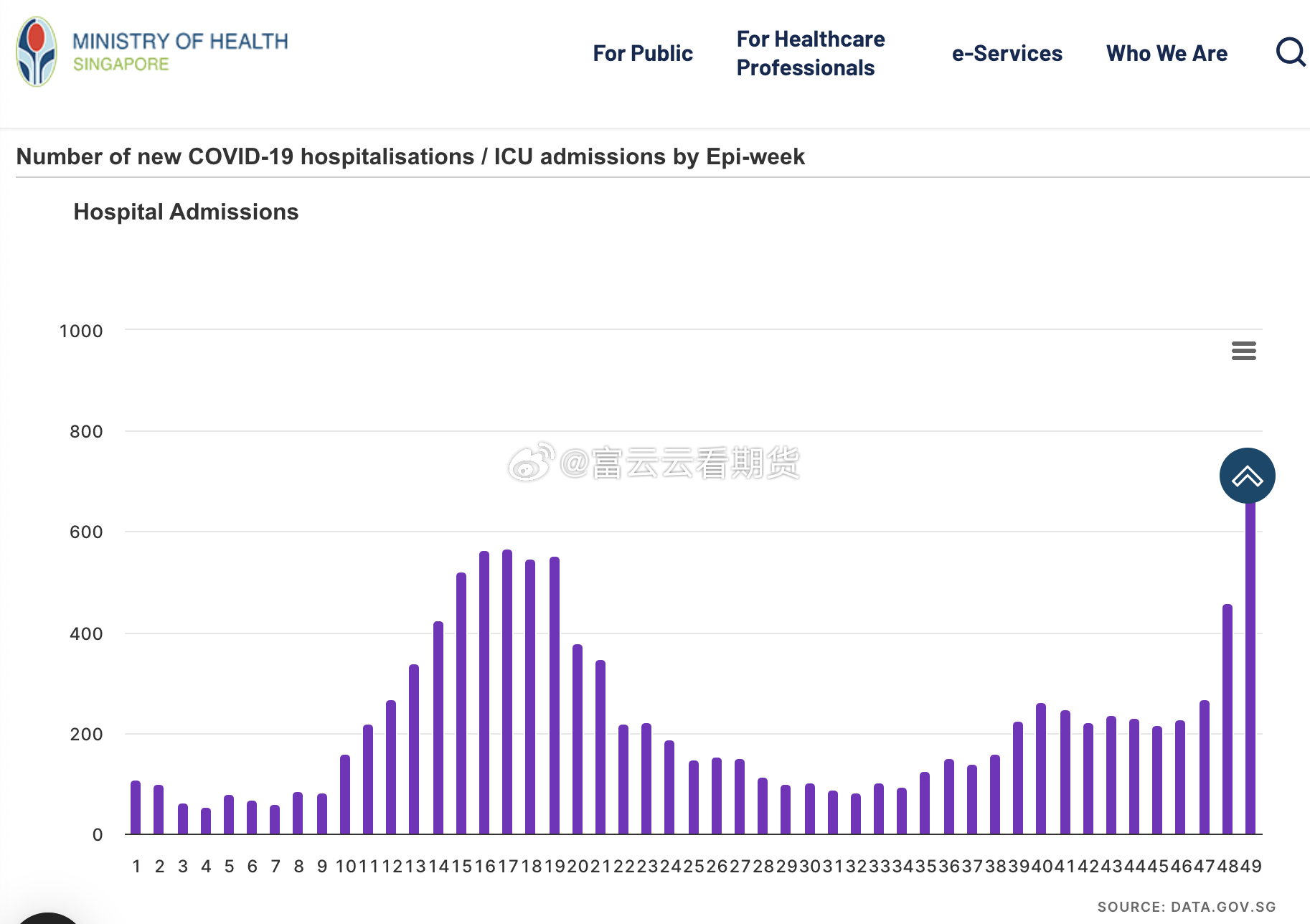Select the tallest bar for week 17
Screen dimensions: 1310x924
(x=507, y=692)
